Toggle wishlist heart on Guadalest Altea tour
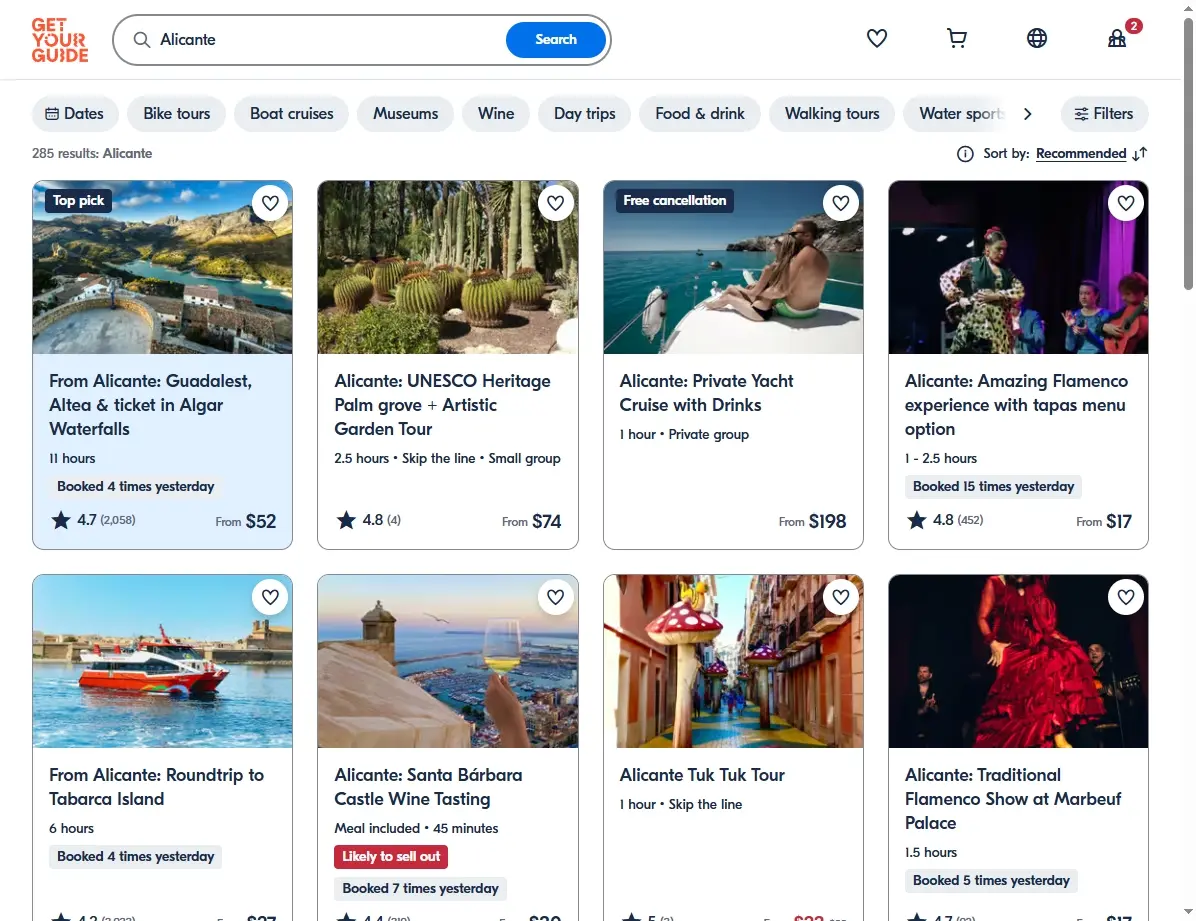Screen dimensions: 1196x921 click(270, 203)
